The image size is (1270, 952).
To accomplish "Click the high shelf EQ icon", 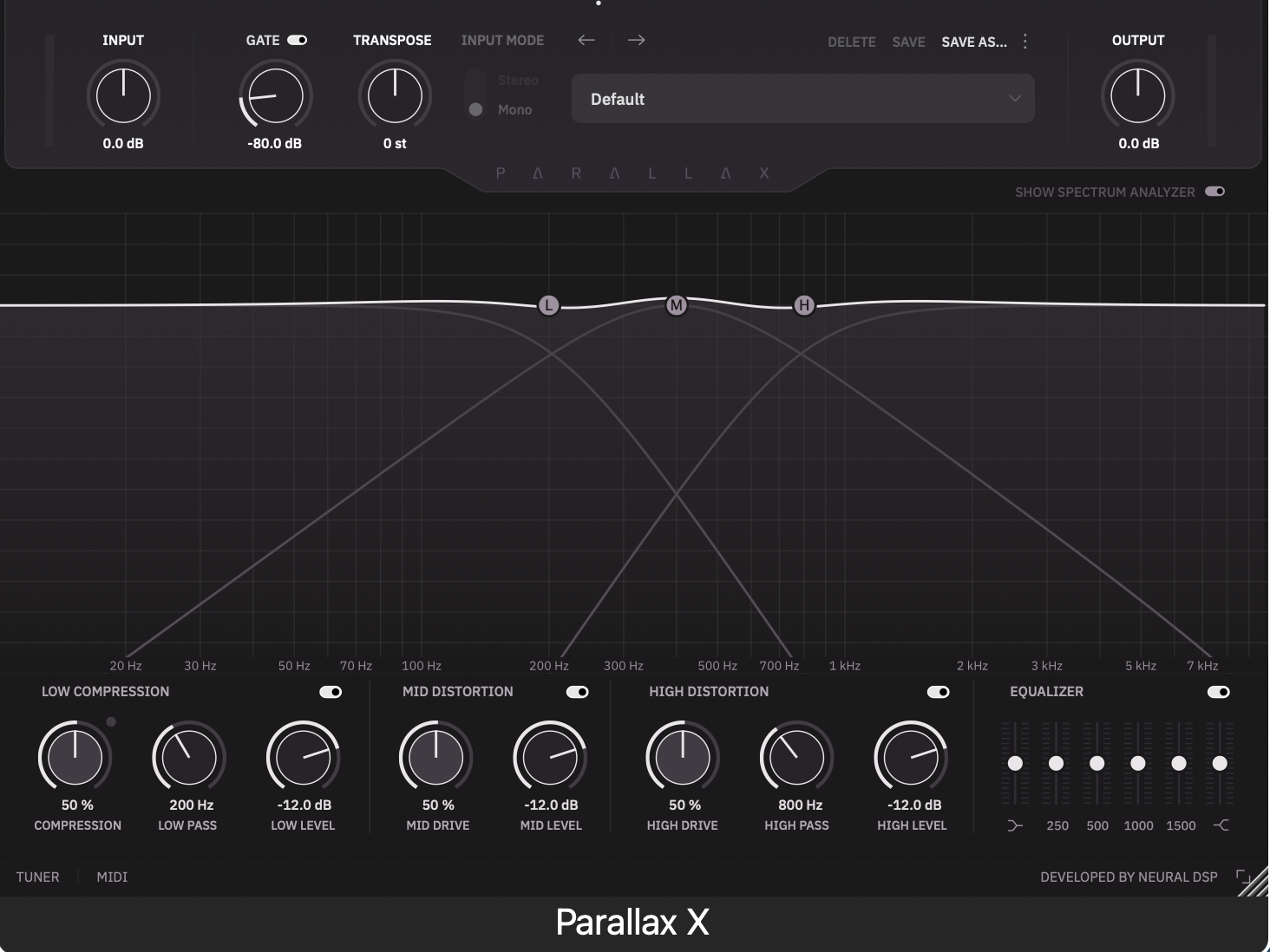I will pos(1221,825).
